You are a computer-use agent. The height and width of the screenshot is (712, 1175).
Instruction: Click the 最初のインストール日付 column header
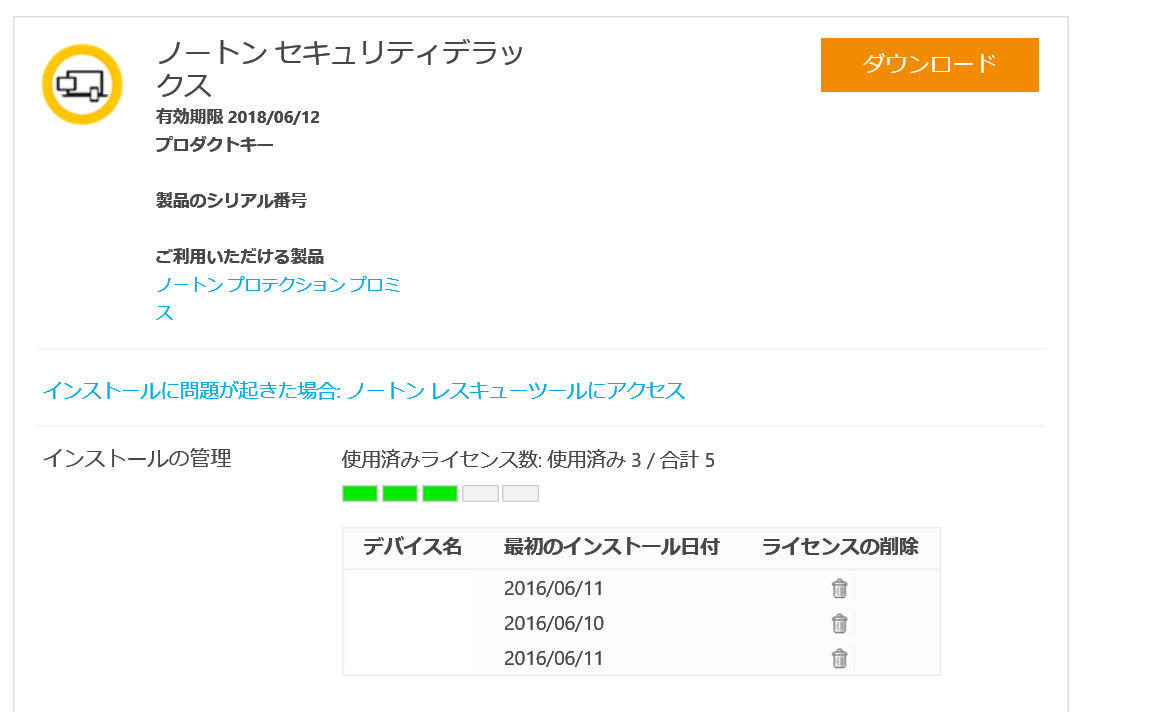[611, 547]
